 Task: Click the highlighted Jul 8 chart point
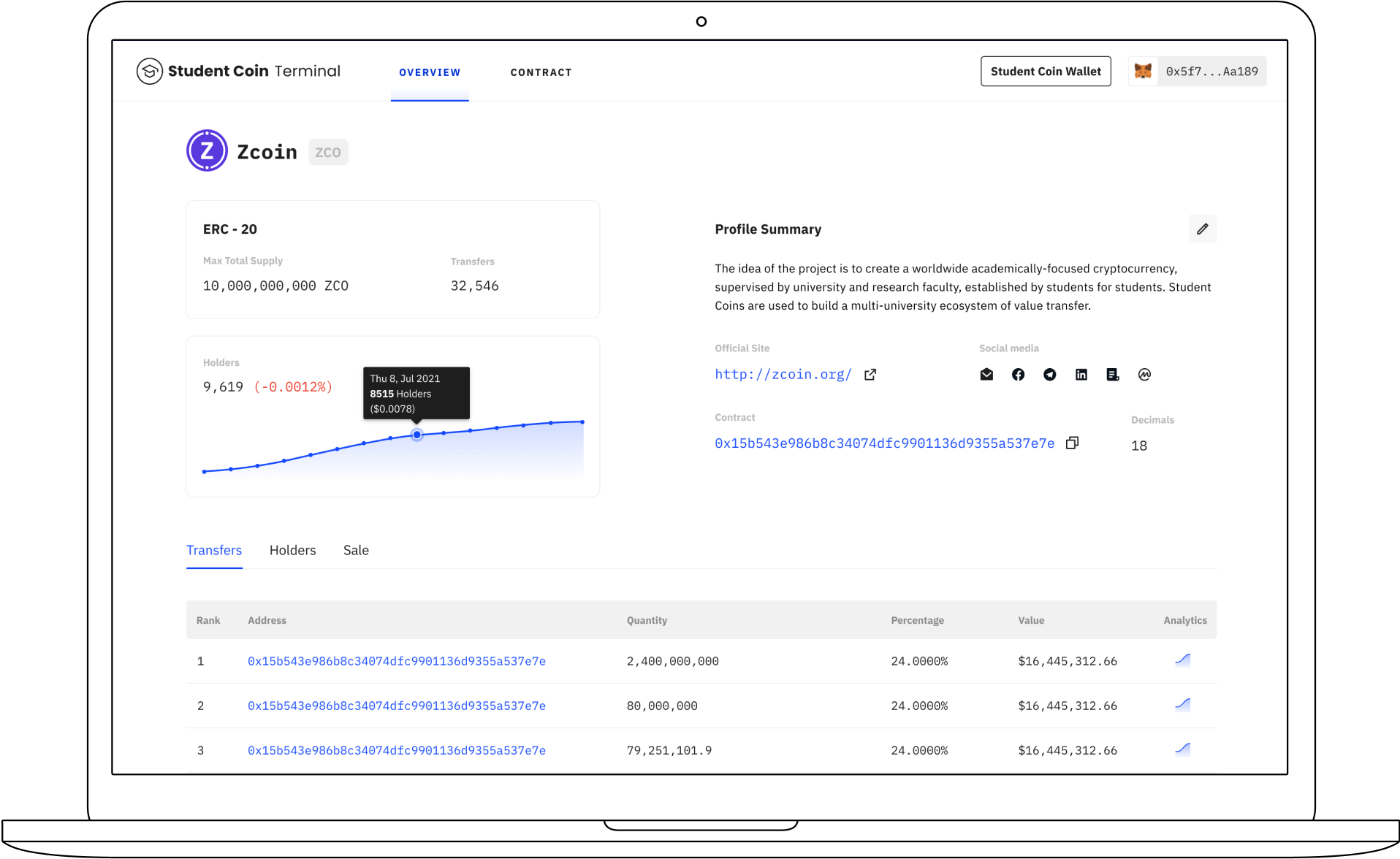416,435
